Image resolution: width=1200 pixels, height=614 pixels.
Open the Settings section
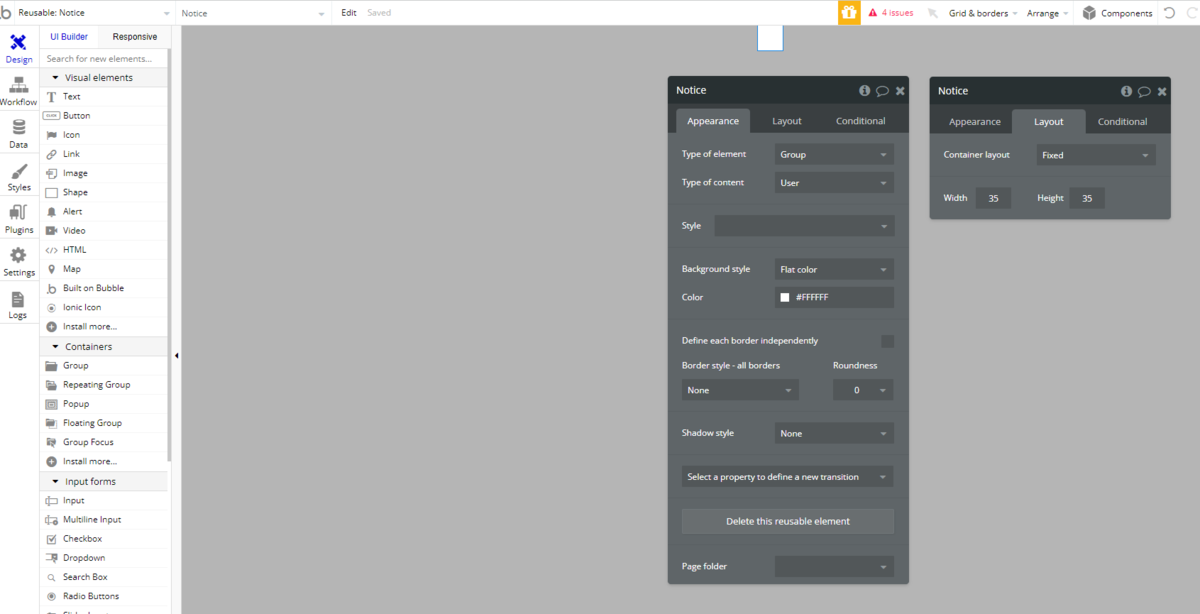coord(18,262)
